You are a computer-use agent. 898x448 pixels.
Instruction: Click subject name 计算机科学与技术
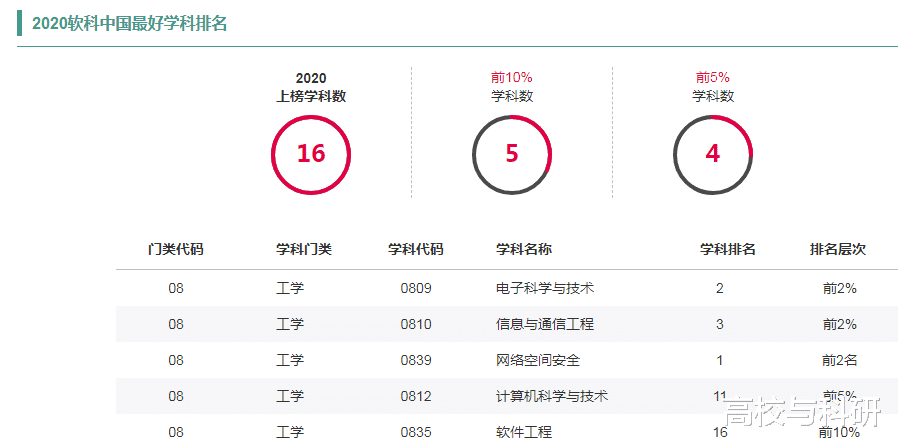coord(552,396)
